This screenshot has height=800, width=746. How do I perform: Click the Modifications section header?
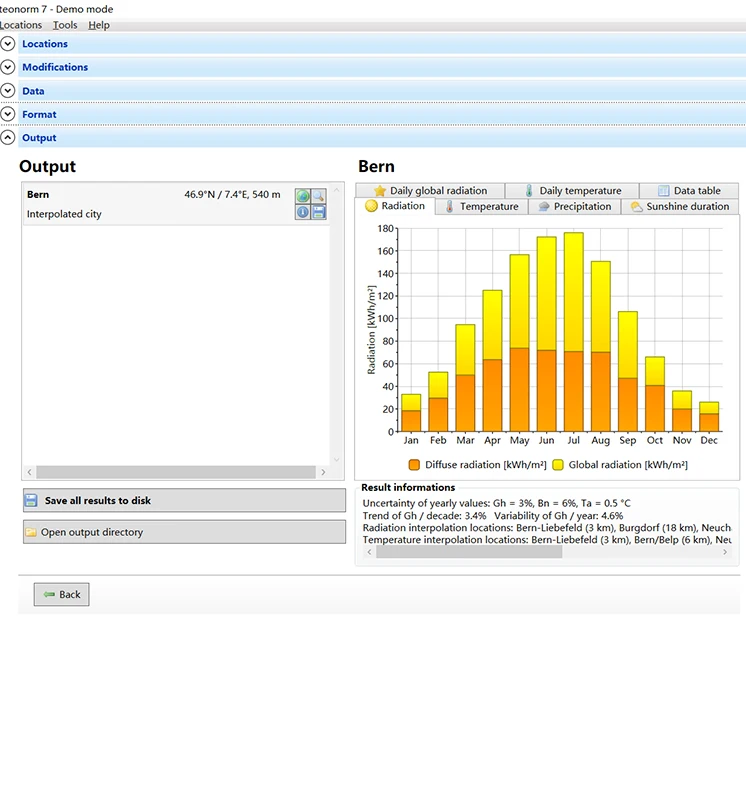point(382,67)
